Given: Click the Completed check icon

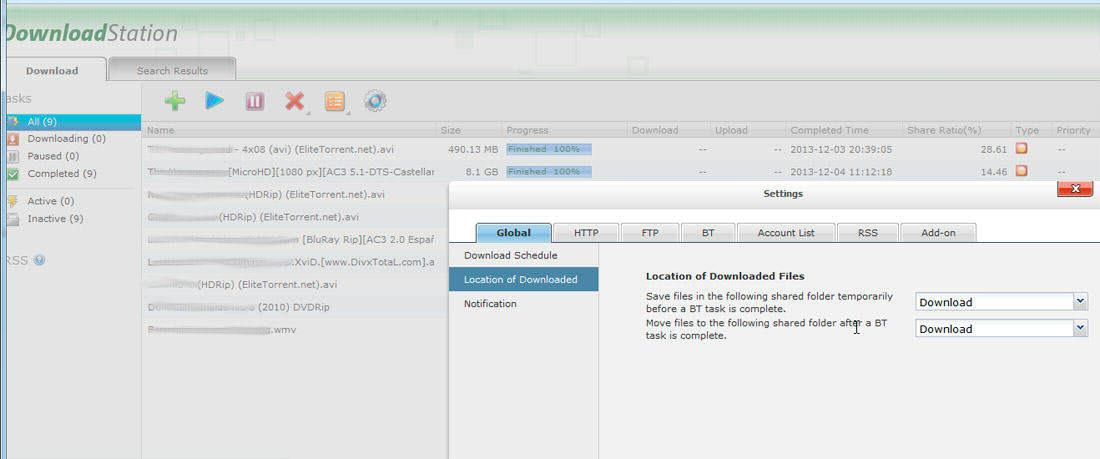Looking at the screenshot, I should pos(13,174).
